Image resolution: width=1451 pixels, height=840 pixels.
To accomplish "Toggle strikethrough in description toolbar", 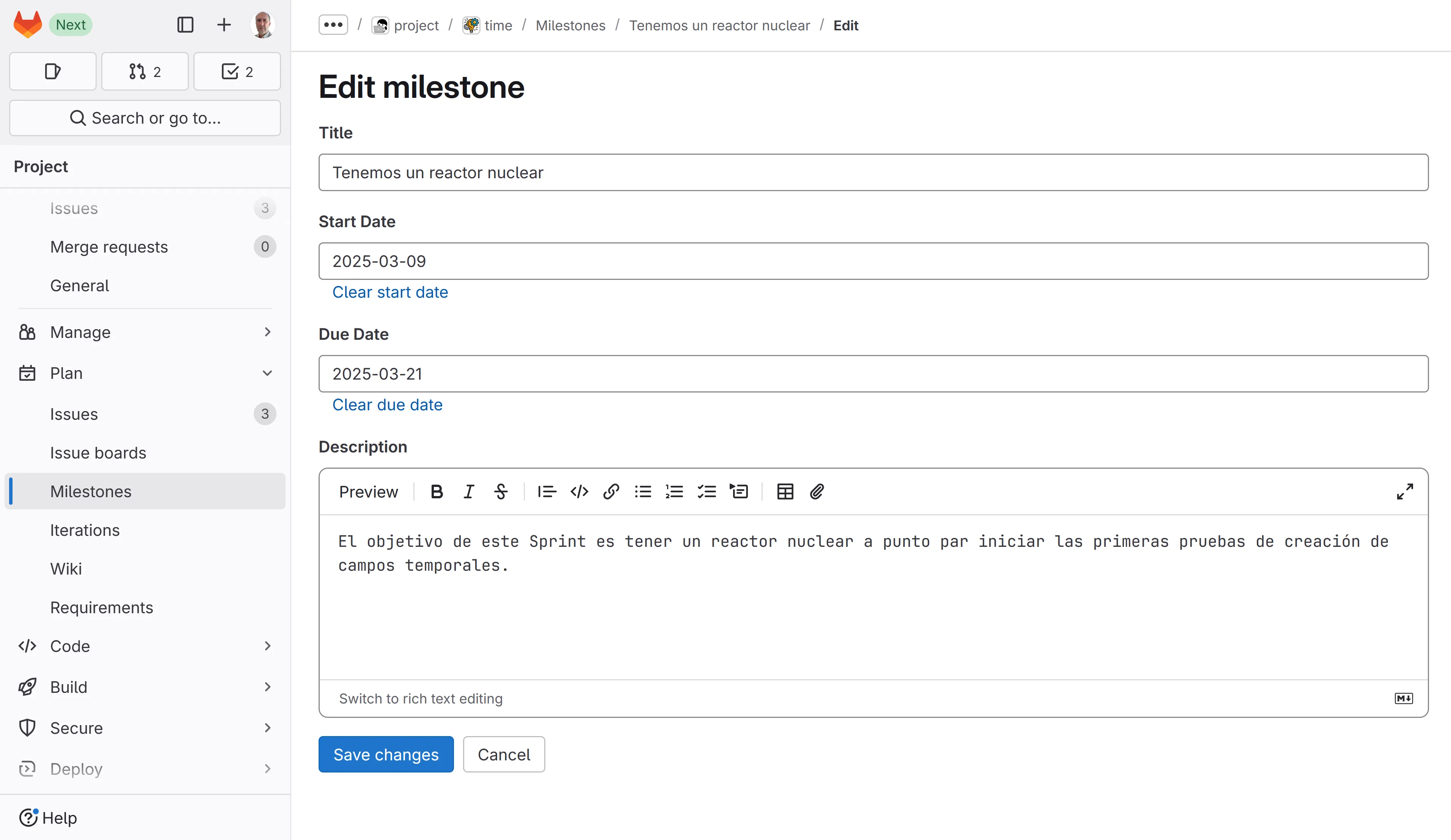I will click(501, 492).
